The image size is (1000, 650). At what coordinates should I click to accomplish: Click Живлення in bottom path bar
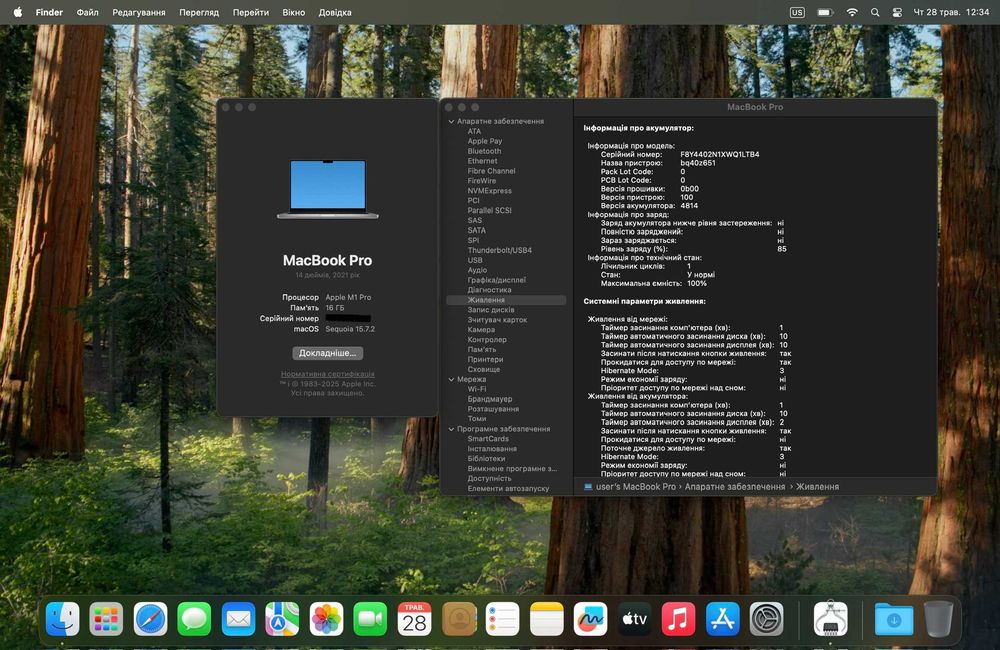click(818, 487)
